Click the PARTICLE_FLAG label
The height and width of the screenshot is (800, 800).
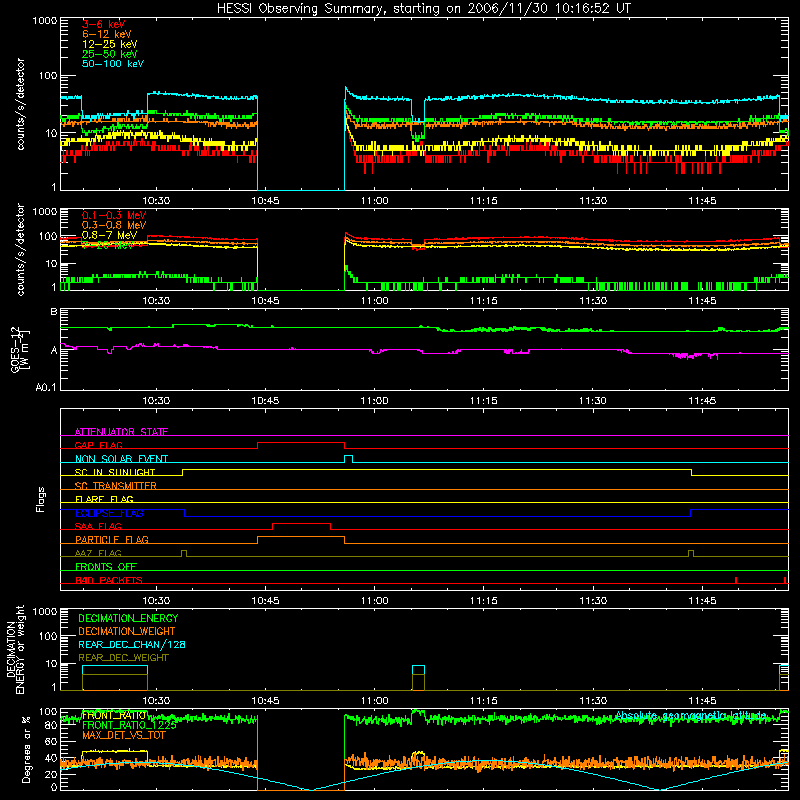(x=112, y=539)
